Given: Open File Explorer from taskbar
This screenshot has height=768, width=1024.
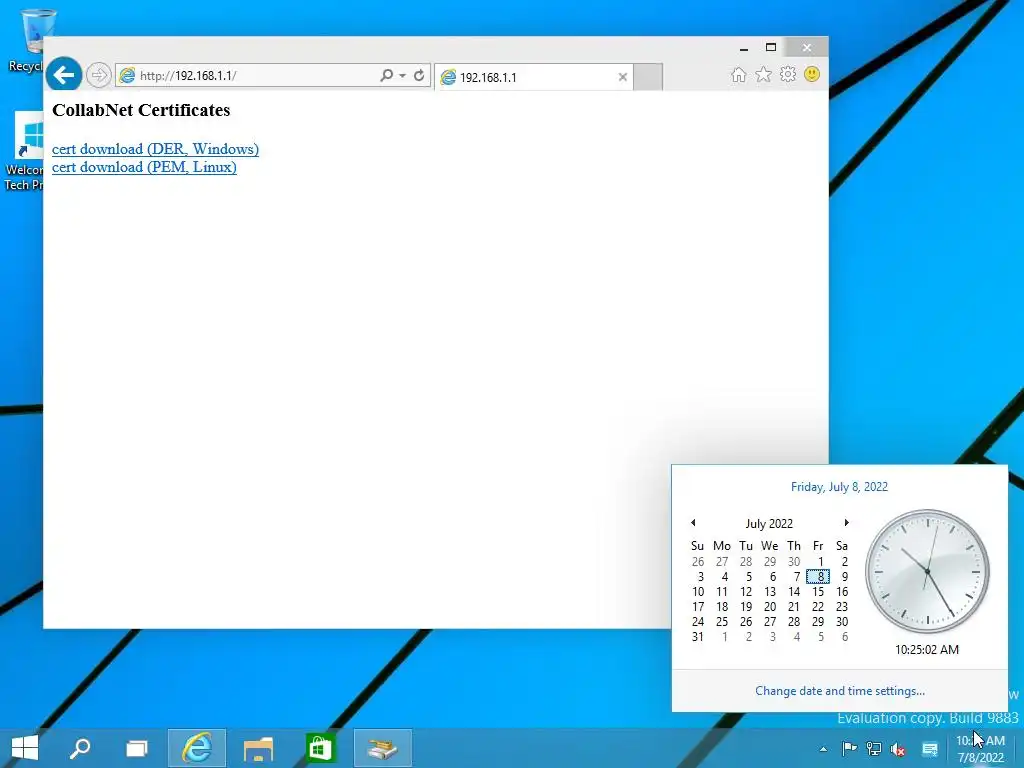Looking at the screenshot, I should point(258,748).
